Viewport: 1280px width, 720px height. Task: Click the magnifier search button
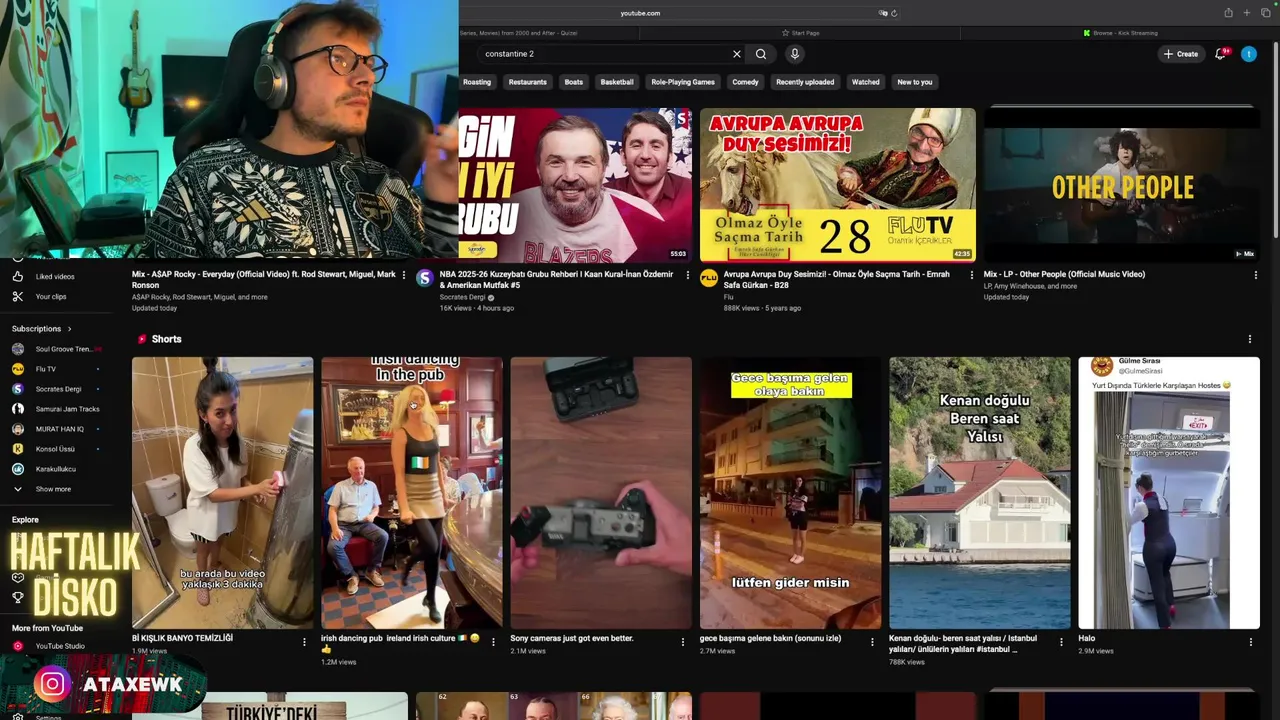[x=761, y=54]
